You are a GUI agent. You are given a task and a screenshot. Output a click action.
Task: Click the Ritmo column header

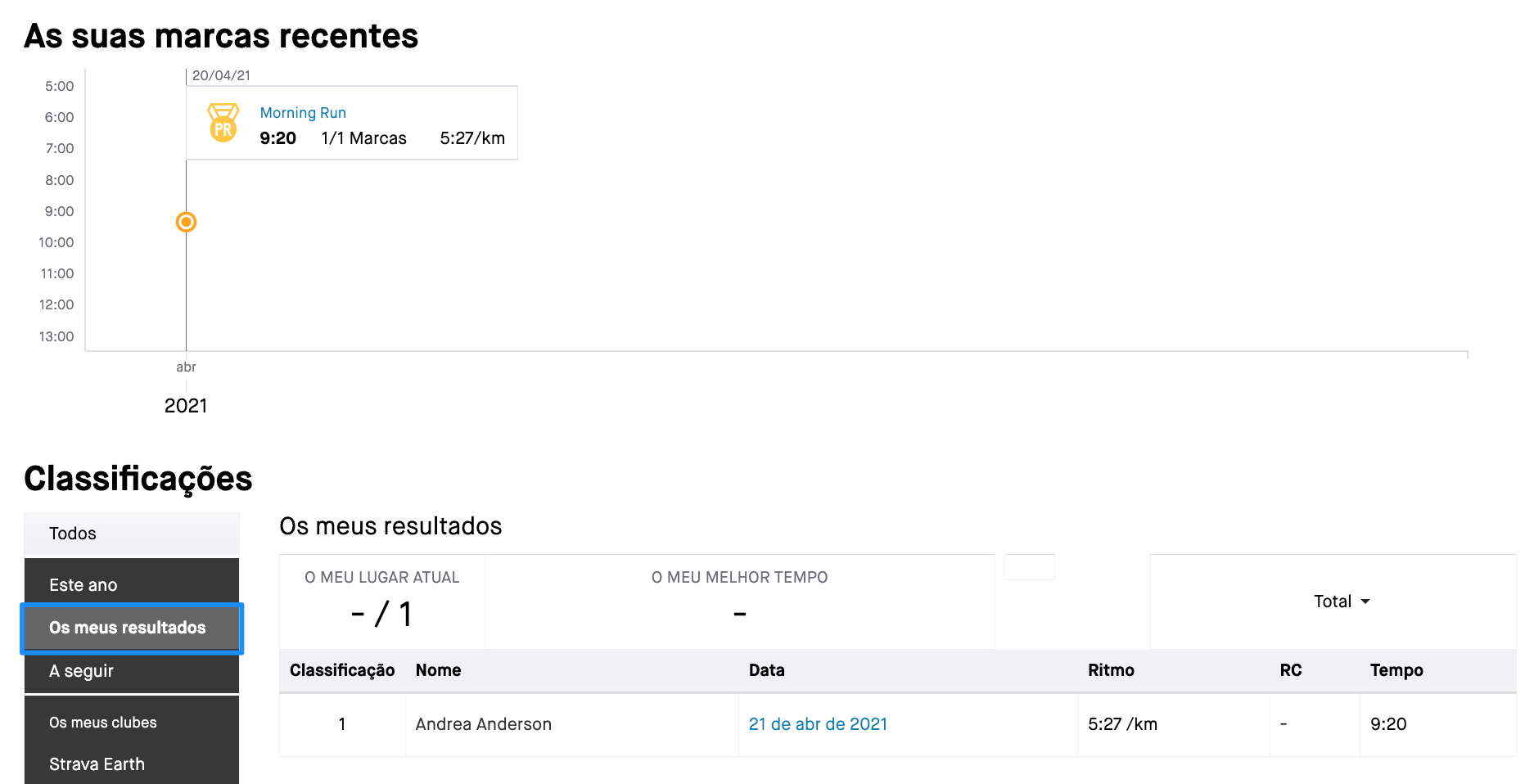coord(1111,670)
